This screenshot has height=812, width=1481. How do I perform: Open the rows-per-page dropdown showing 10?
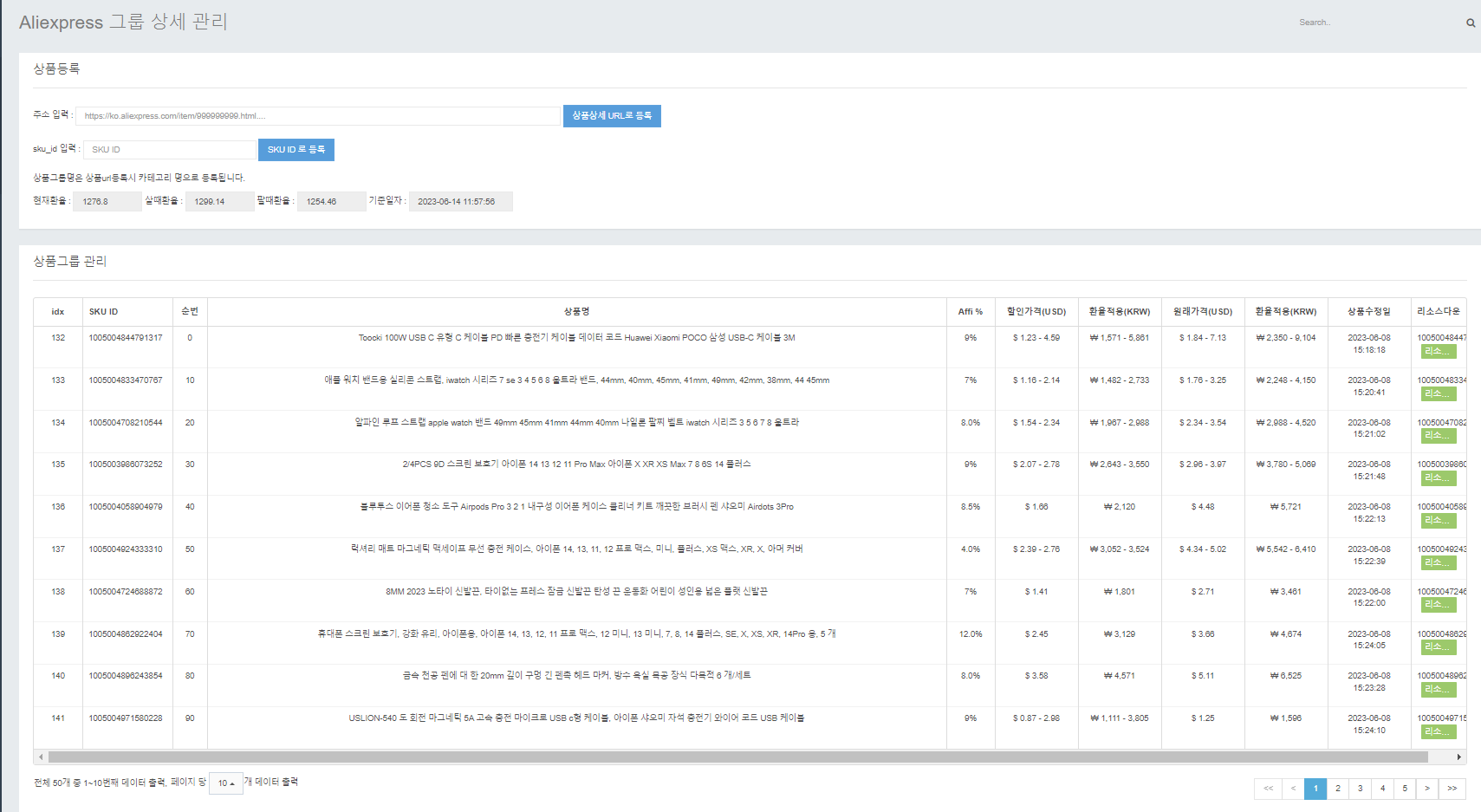pyautogui.click(x=225, y=783)
